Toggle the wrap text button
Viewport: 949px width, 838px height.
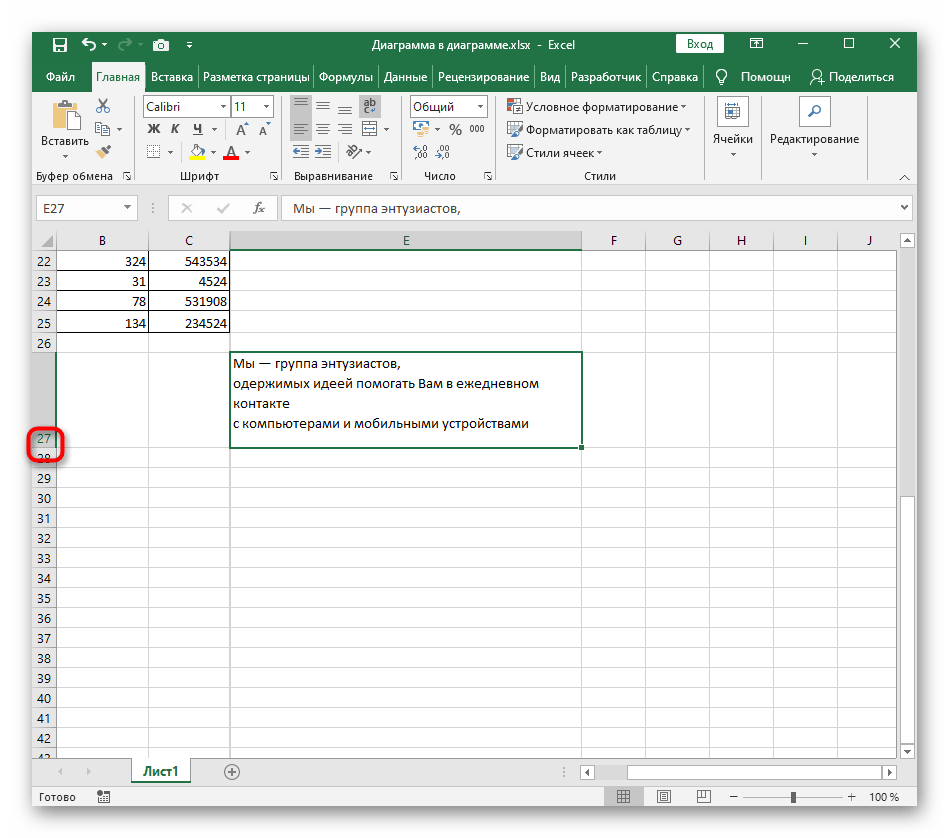(369, 107)
